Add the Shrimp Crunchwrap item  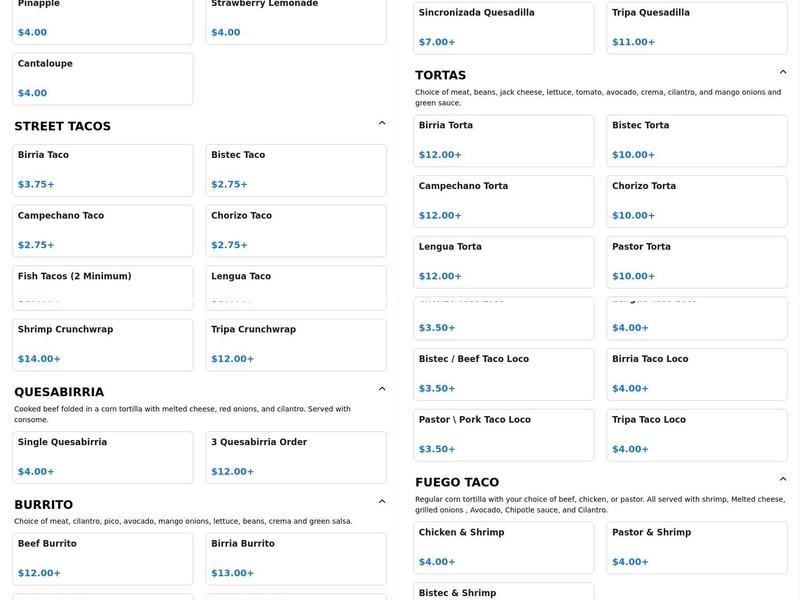coord(102,344)
